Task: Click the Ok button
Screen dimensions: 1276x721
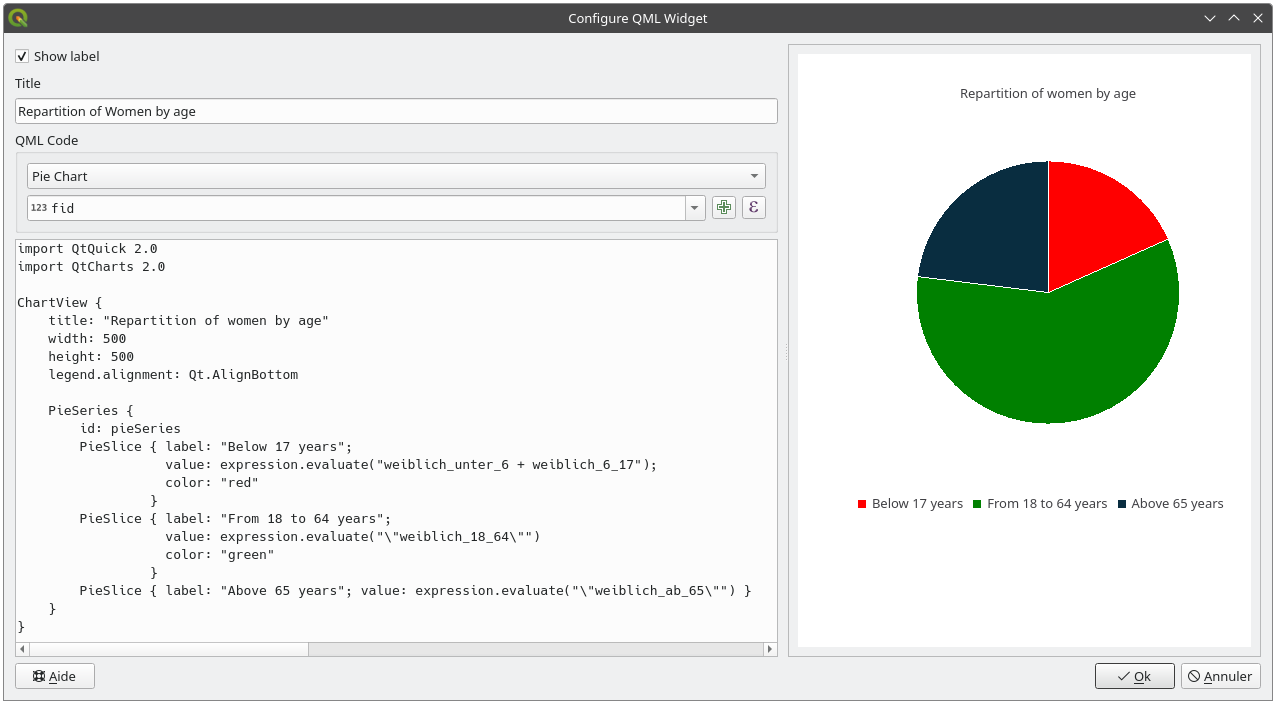Action: pyautogui.click(x=1134, y=676)
